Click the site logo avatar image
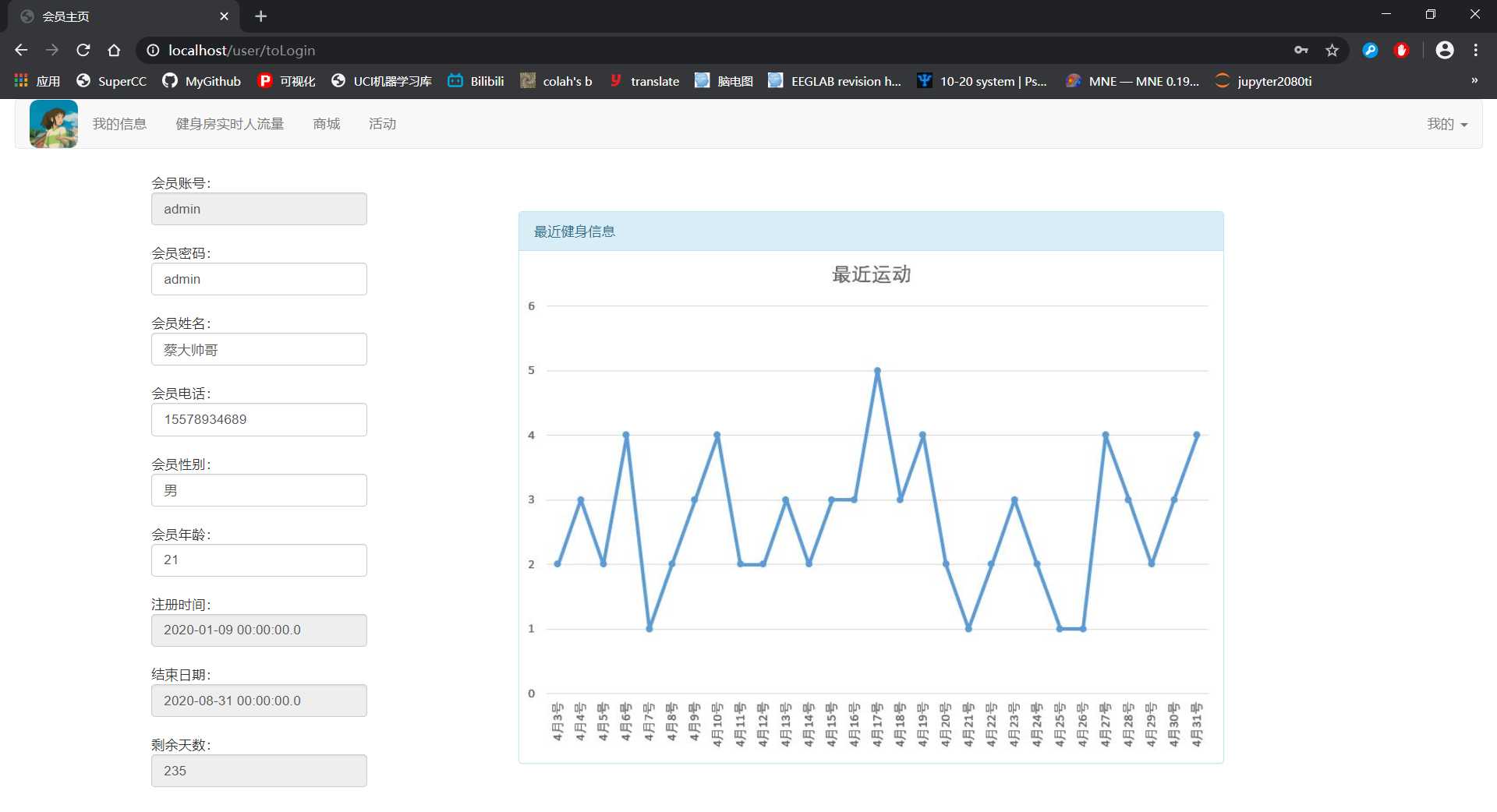 pyautogui.click(x=54, y=124)
